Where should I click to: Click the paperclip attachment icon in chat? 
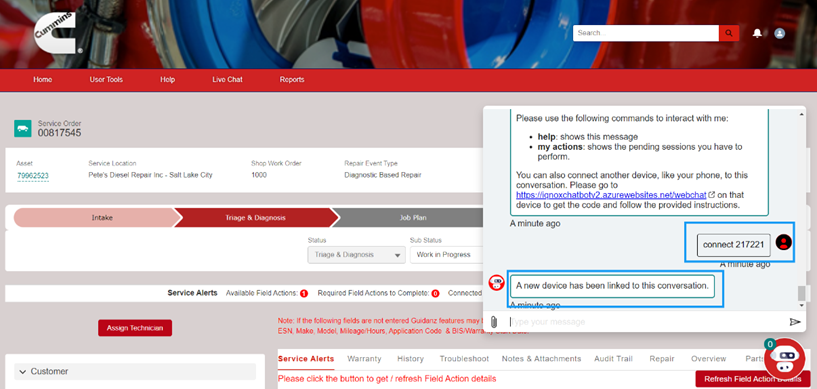[494, 322]
